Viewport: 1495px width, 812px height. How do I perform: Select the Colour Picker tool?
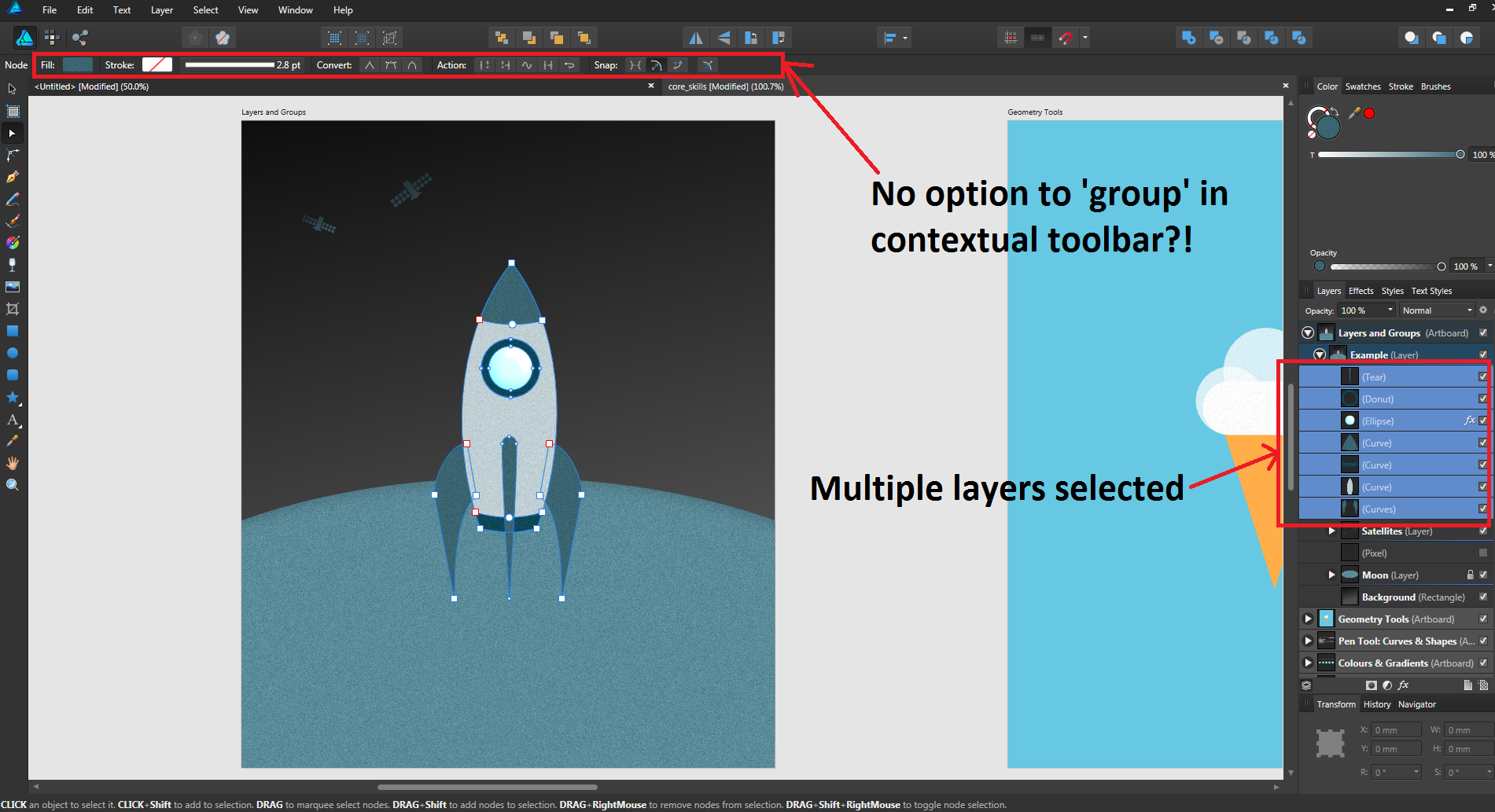pyautogui.click(x=12, y=441)
